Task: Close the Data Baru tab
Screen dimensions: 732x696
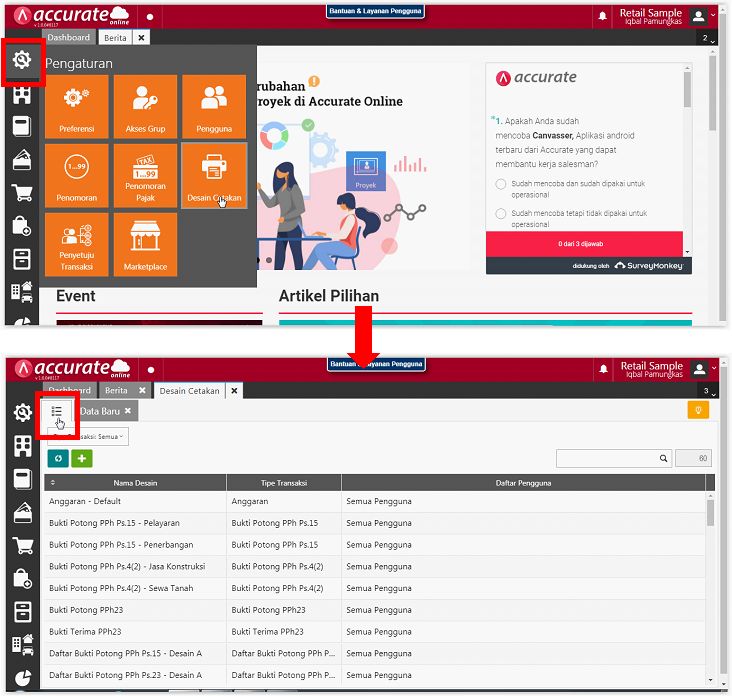Action: click(127, 411)
